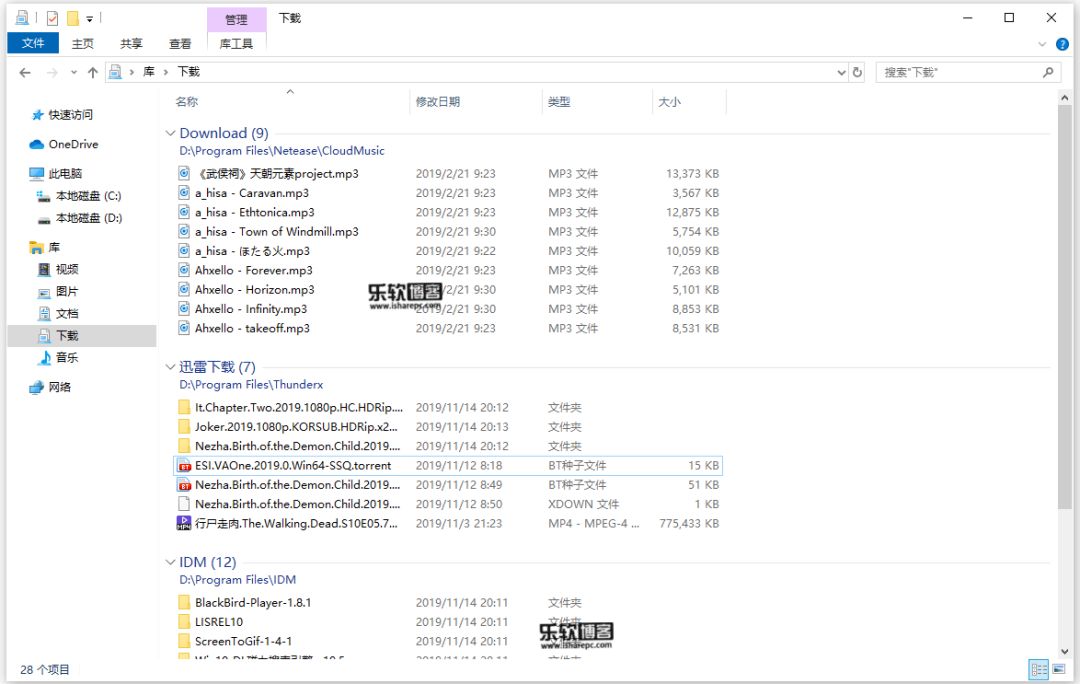The height and width of the screenshot is (684, 1080).
Task: Click the new folder quick access icon
Action: click(72, 18)
